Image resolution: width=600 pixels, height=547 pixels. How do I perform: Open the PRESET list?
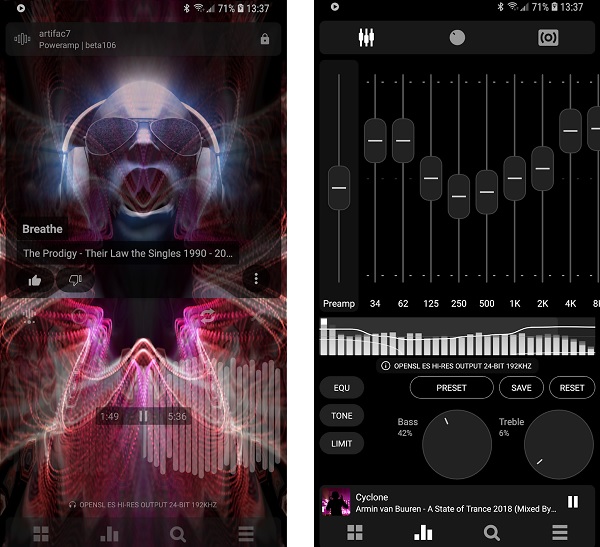(452, 388)
